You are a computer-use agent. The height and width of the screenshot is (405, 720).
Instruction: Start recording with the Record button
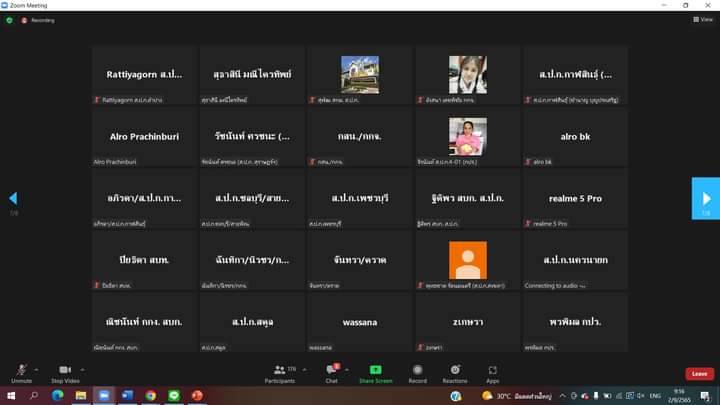(417, 372)
